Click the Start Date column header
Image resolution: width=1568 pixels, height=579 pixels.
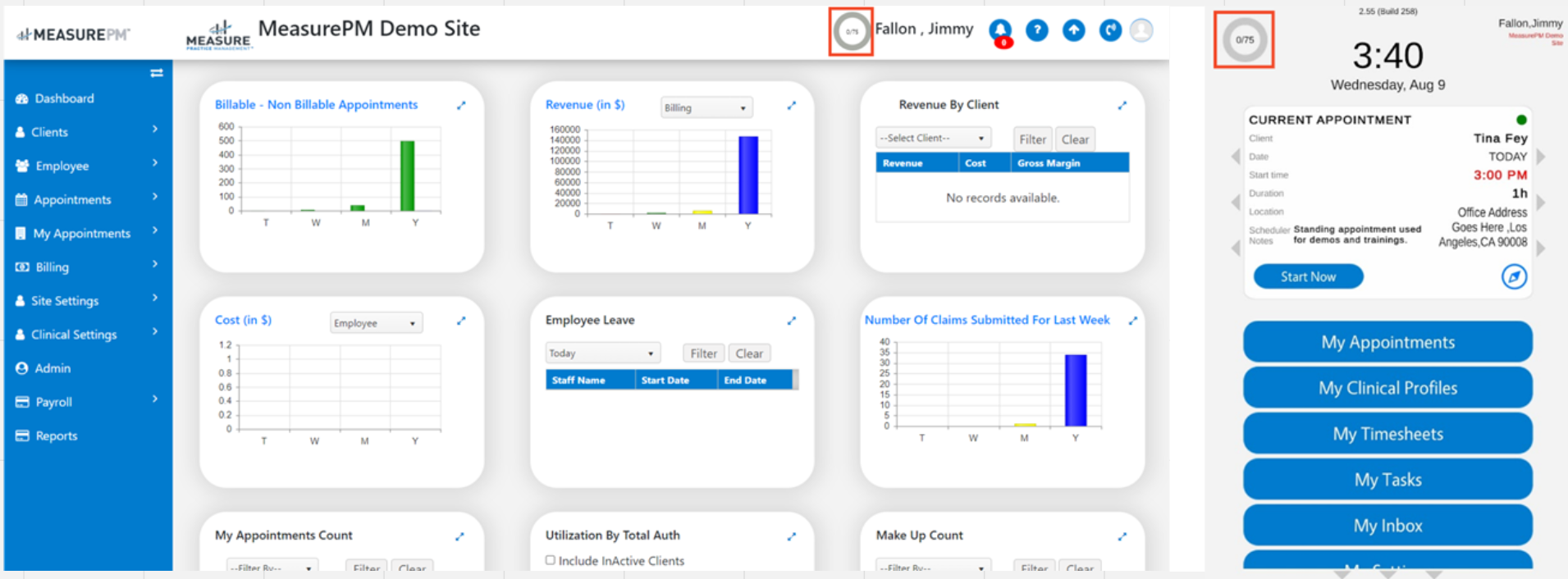coord(676,380)
